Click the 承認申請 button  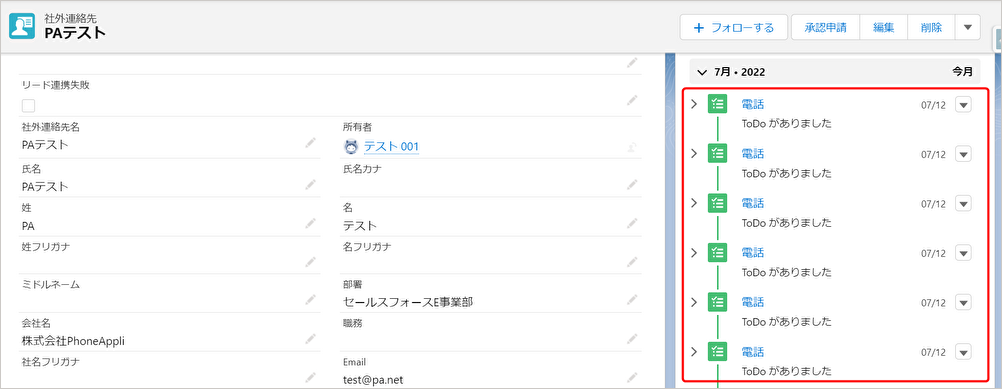(x=826, y=27)
